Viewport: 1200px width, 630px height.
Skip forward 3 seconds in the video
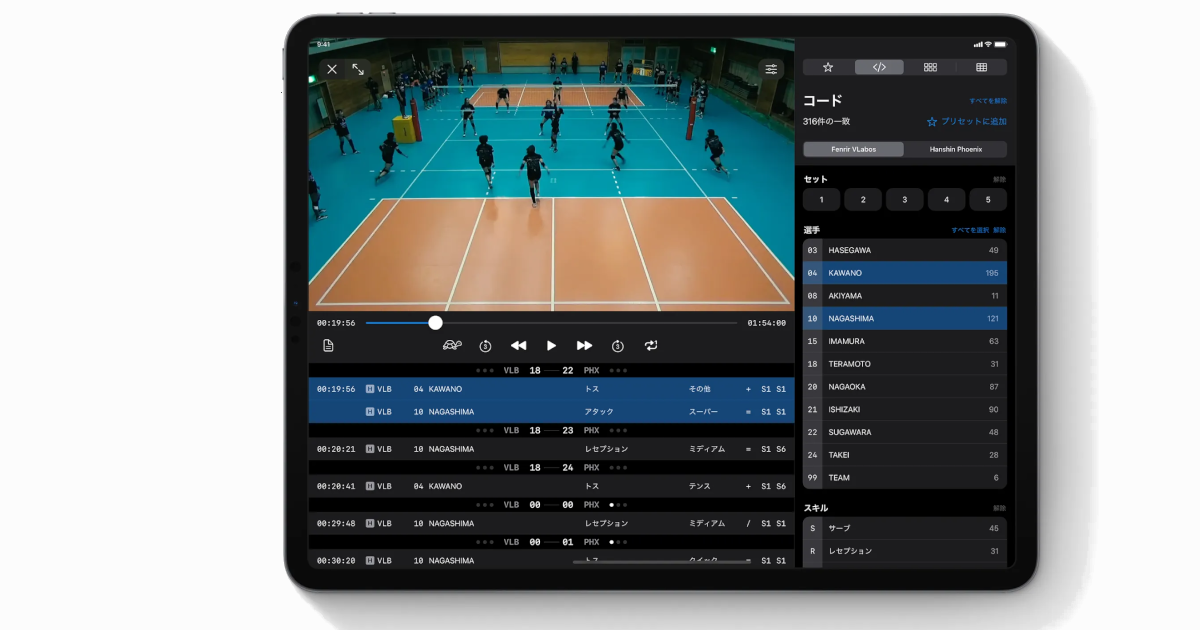pos(617,345)
